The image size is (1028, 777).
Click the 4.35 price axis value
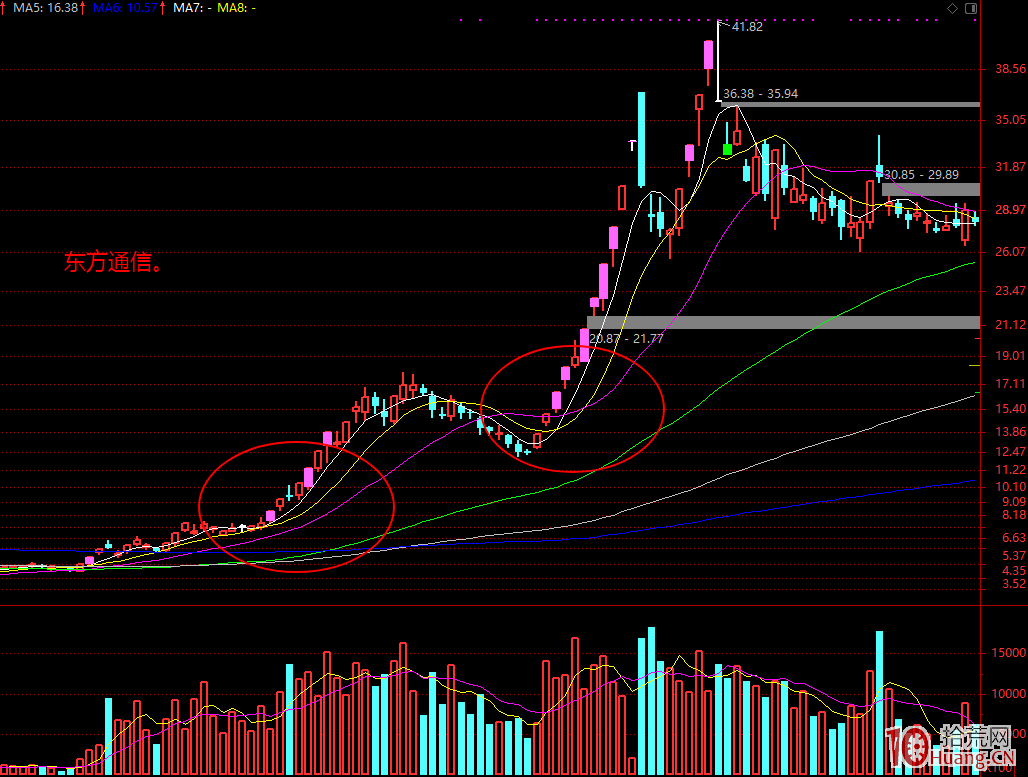[1014, 571]
